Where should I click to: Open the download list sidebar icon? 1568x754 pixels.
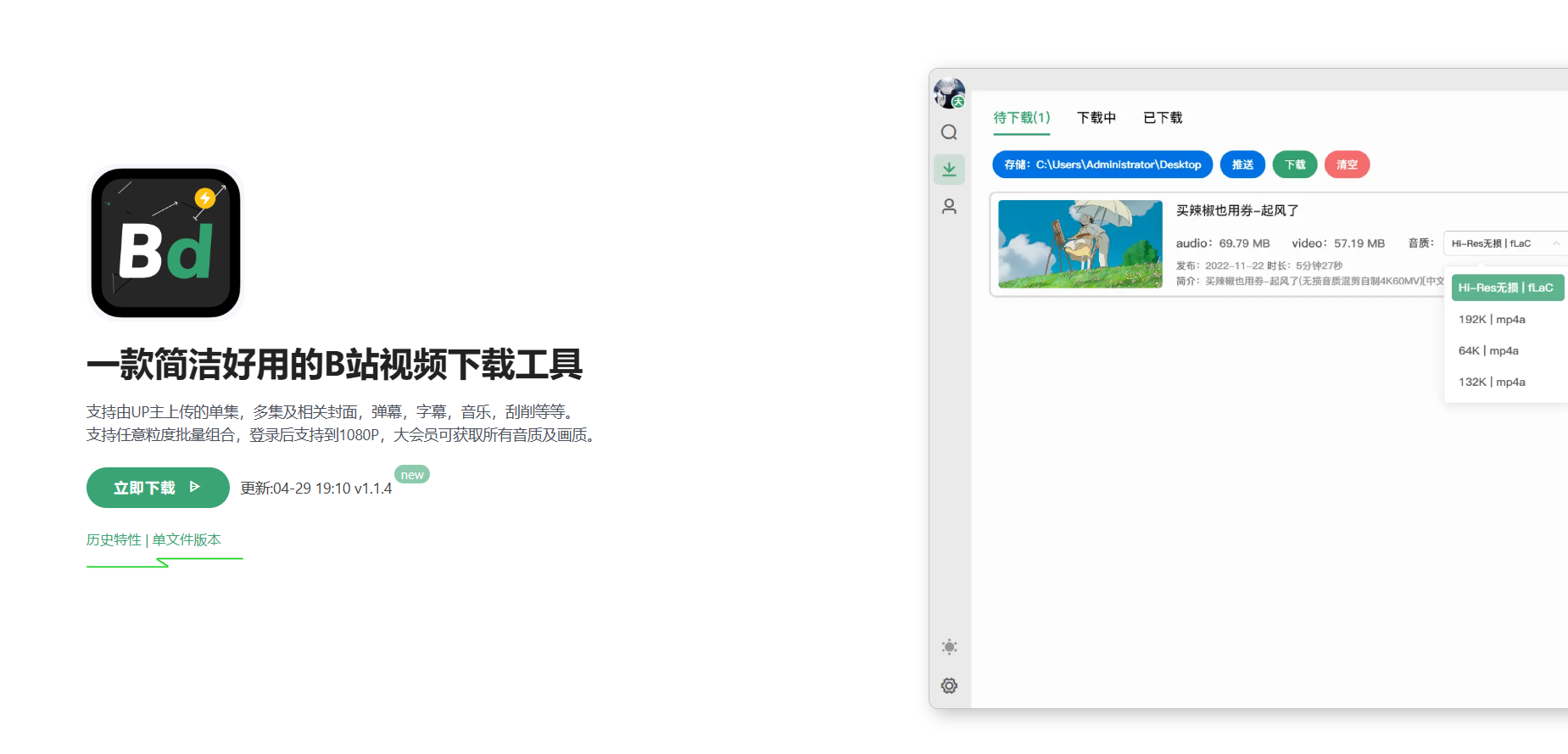point(949,169)
